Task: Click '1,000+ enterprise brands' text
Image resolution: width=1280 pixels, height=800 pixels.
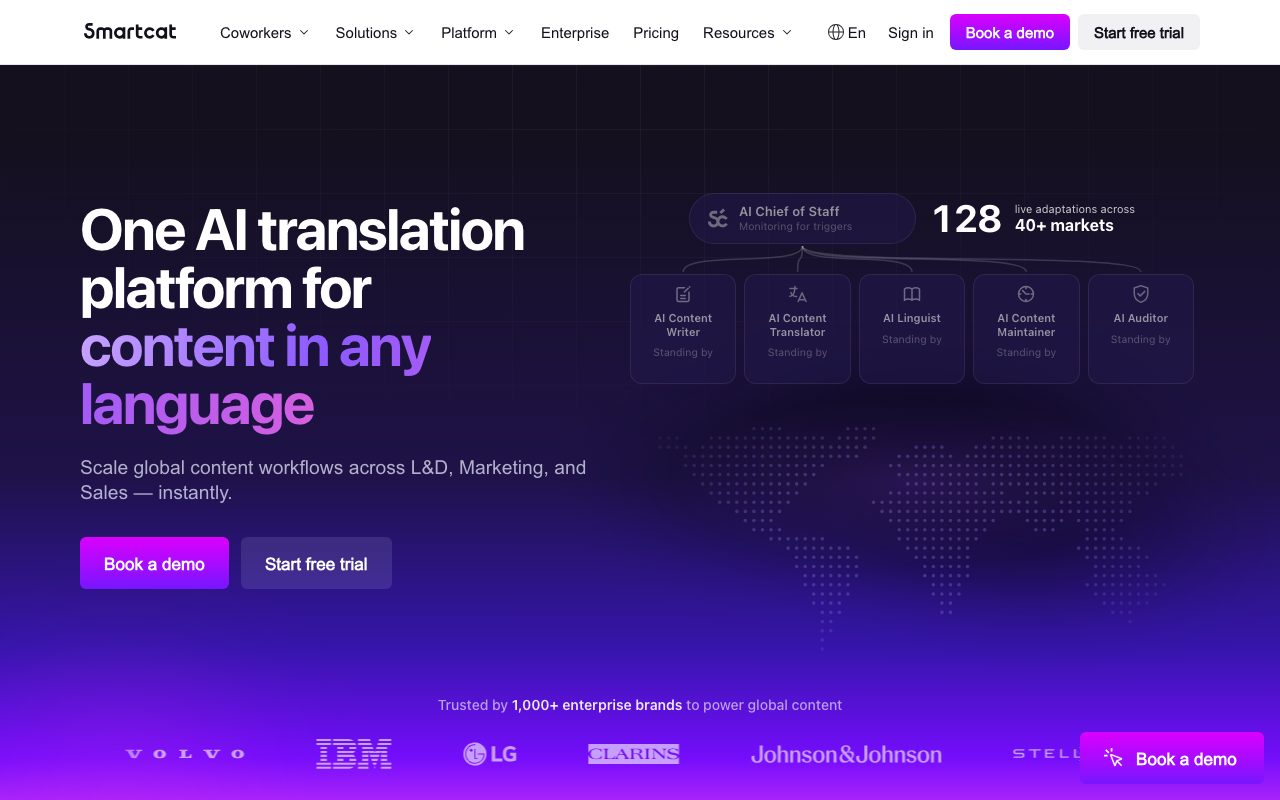Action: (x=597, y=705)
